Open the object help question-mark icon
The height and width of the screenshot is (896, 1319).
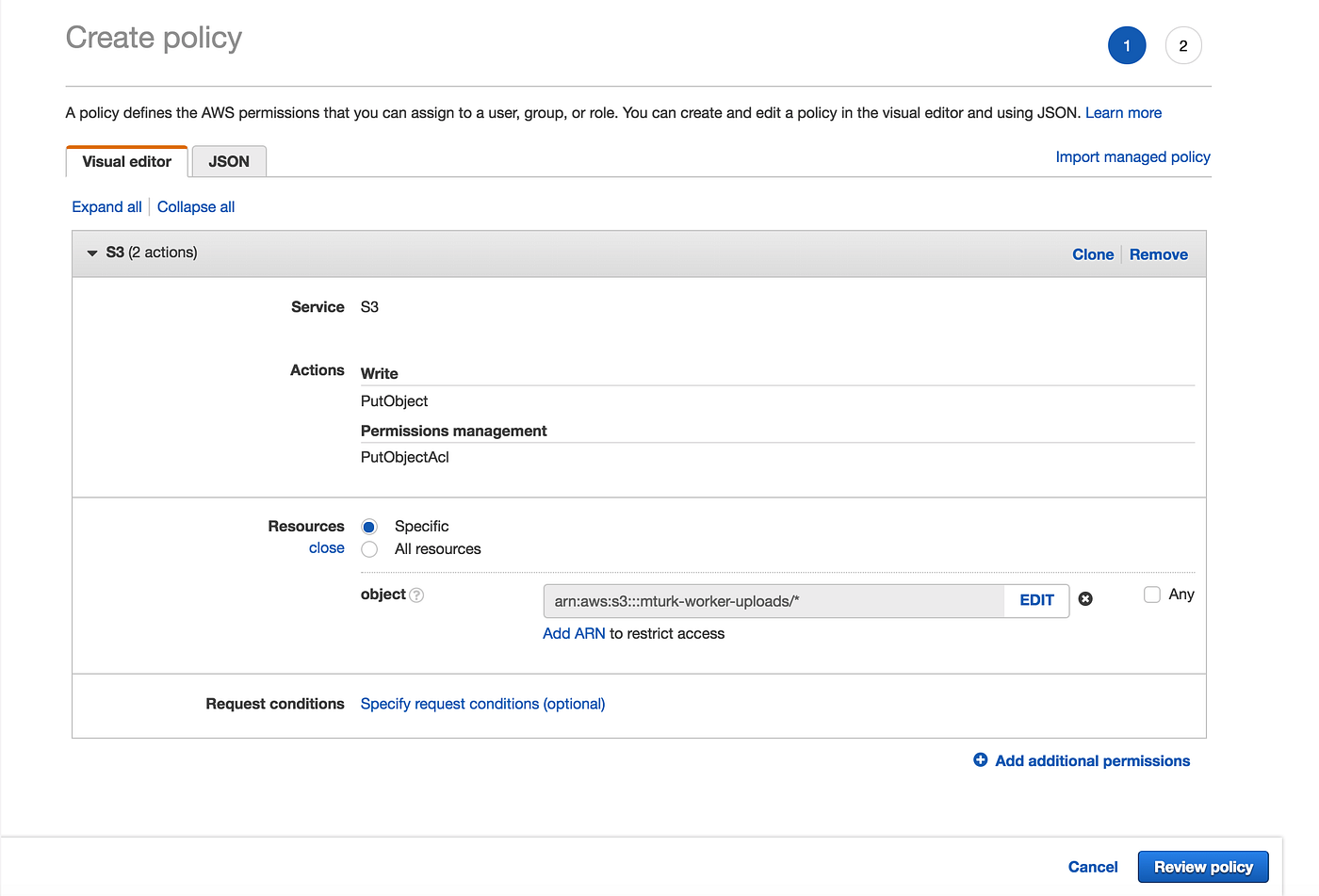coord(416,595)
